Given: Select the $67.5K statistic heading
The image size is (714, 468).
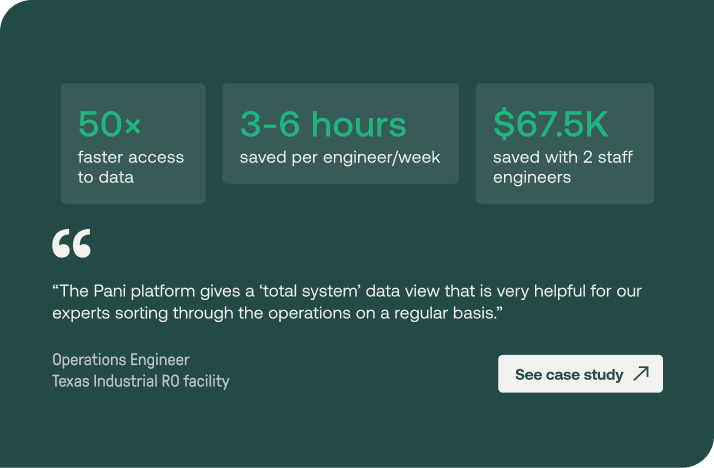Looking at the screenshot, I should [x=550, y=124].
